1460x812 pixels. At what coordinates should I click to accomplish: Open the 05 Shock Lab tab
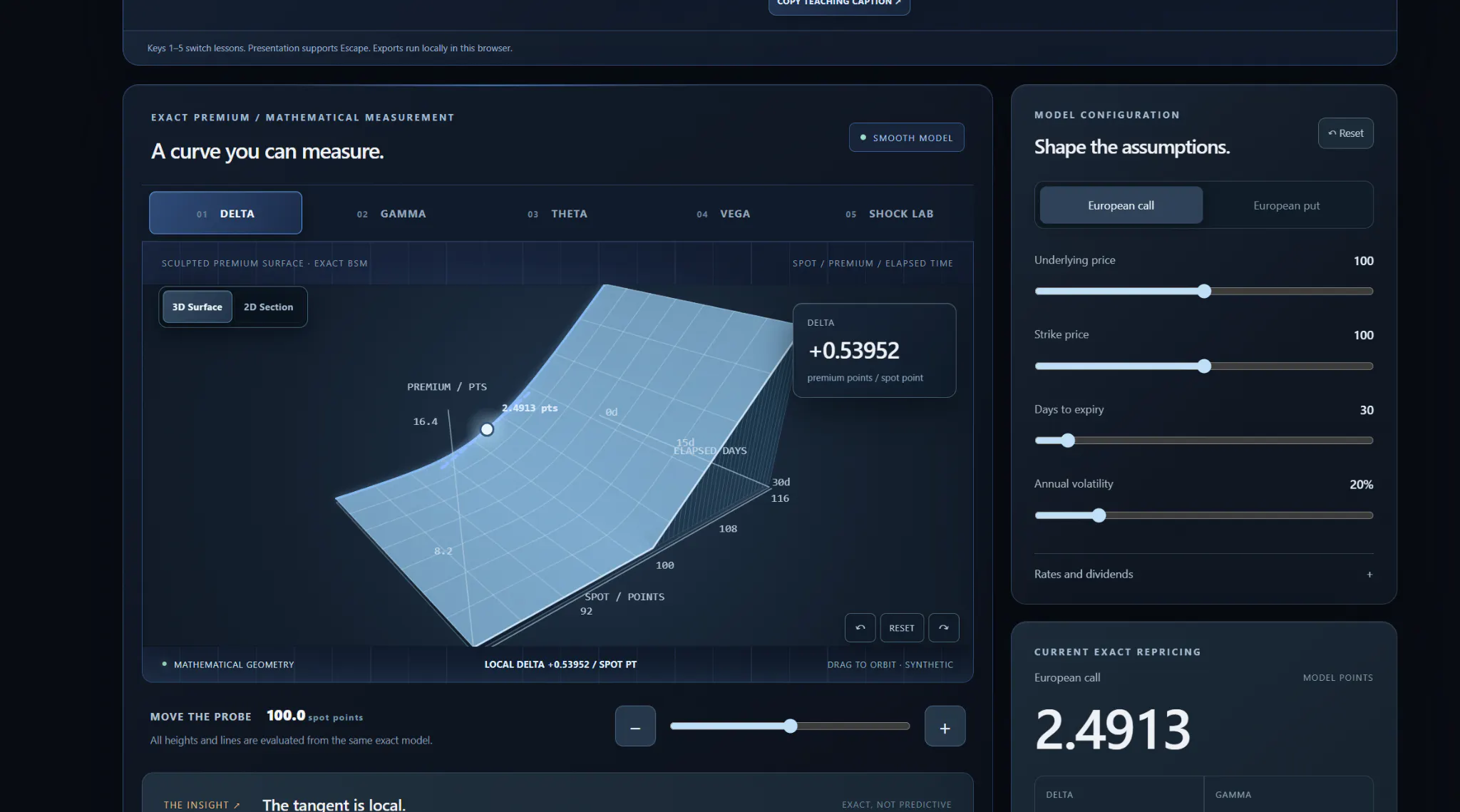coord(890,213)
